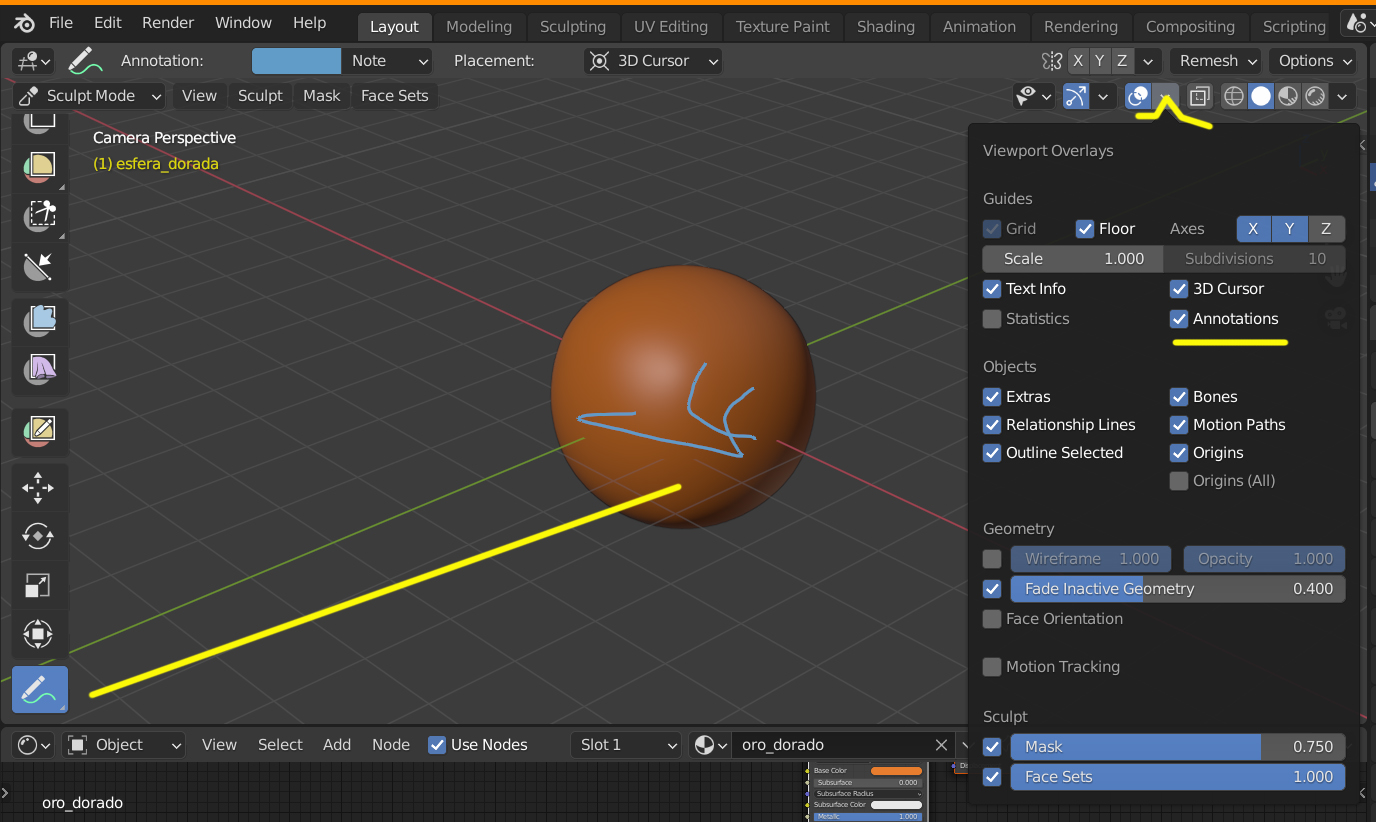Adjust the Fade Inactive Geometry slider
This screenshot has width=1376, height=822.
coord(1178,589)
